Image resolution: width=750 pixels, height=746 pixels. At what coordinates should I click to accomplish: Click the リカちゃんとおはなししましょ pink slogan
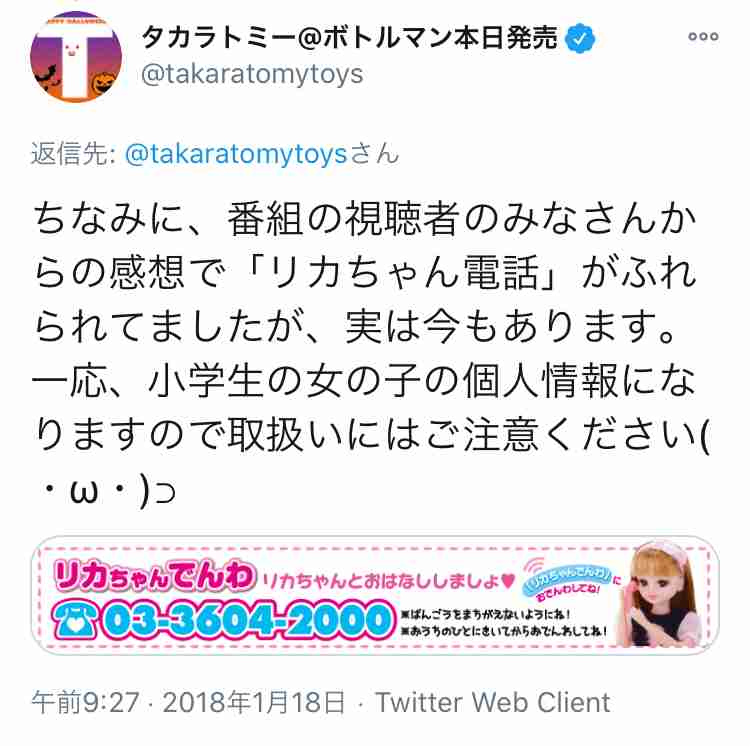pyautogui.click(x=388, y=581)
